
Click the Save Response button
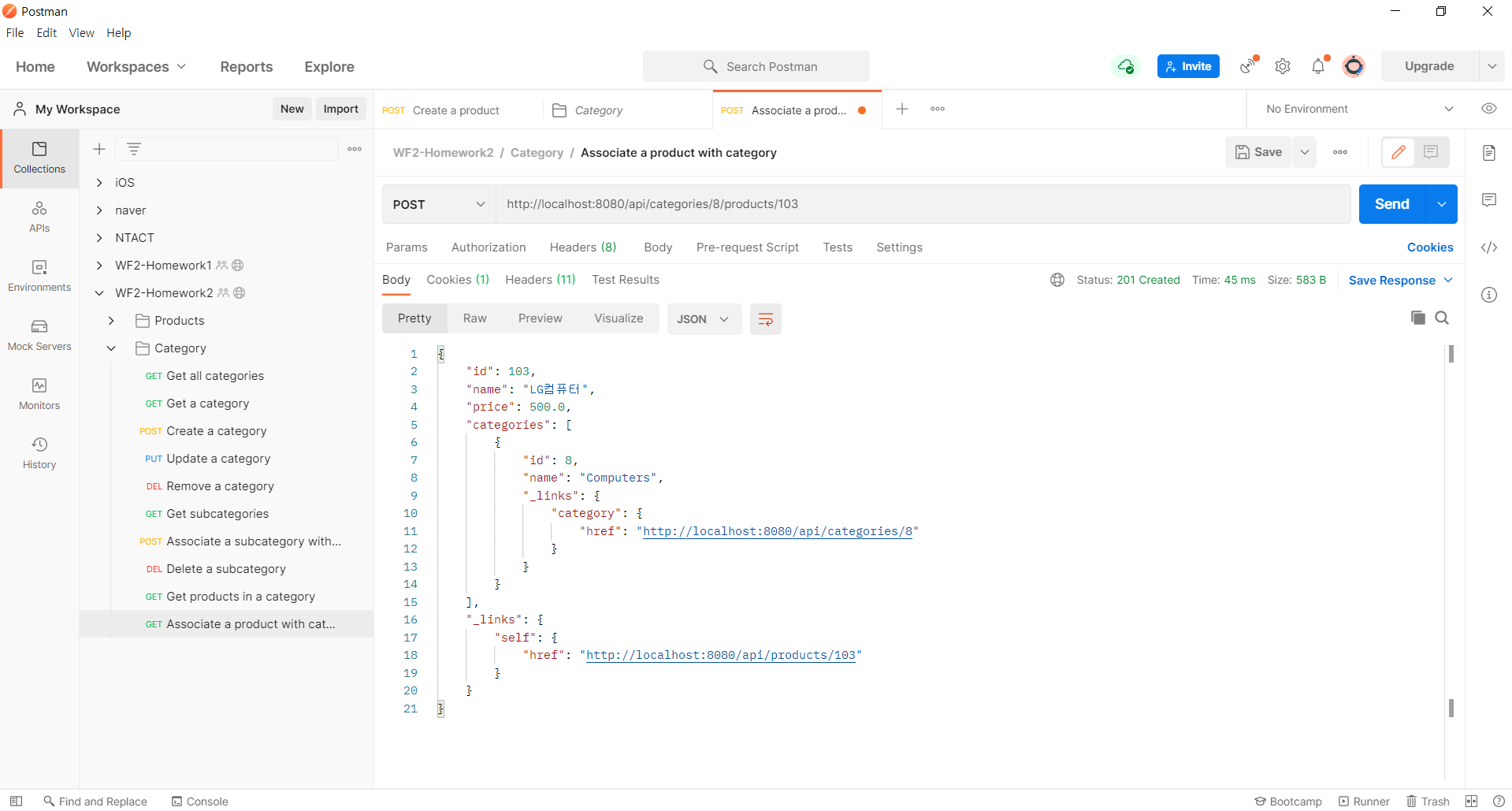click(x=1400, y=281)
